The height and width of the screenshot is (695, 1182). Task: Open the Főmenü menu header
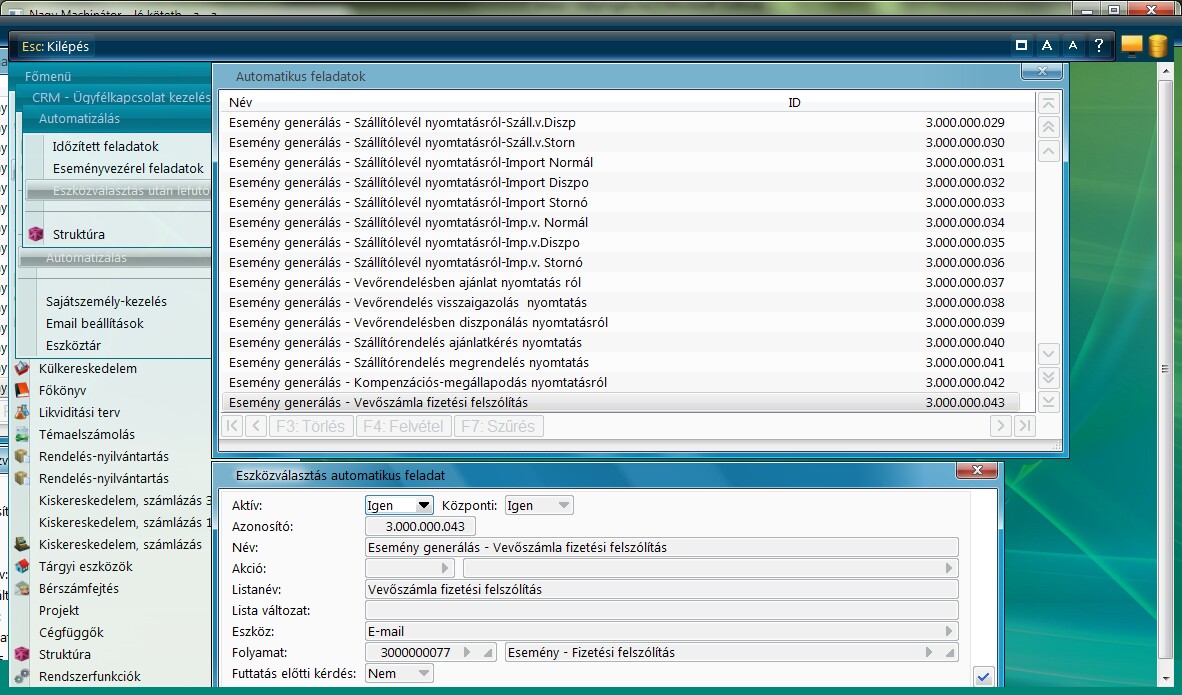click(48, 76)
